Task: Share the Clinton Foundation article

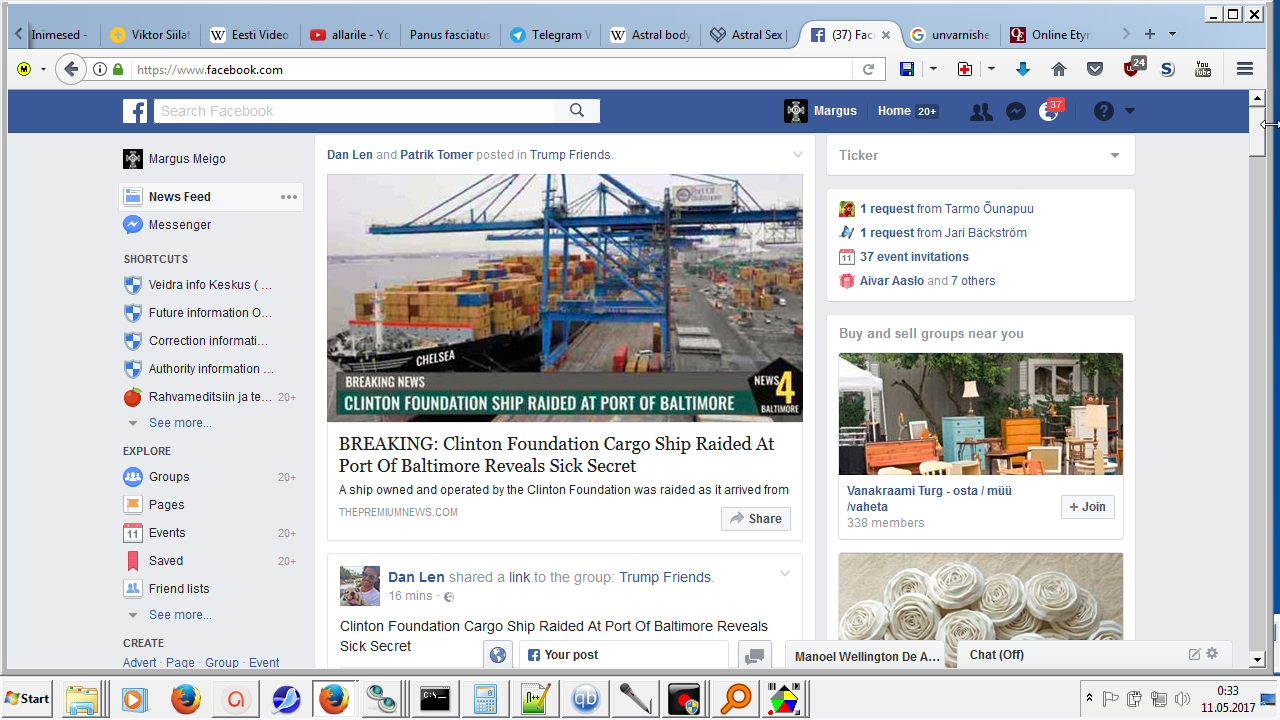Action: 756,519
